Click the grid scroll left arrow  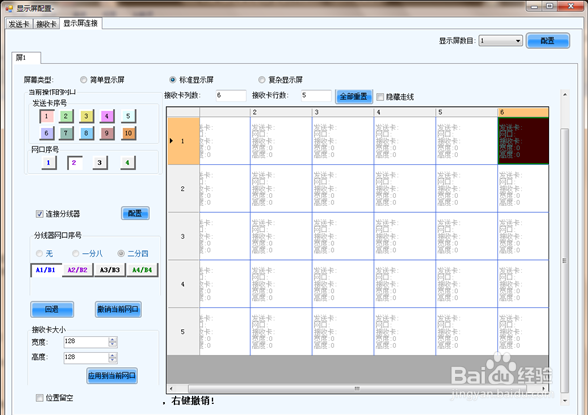171,388
